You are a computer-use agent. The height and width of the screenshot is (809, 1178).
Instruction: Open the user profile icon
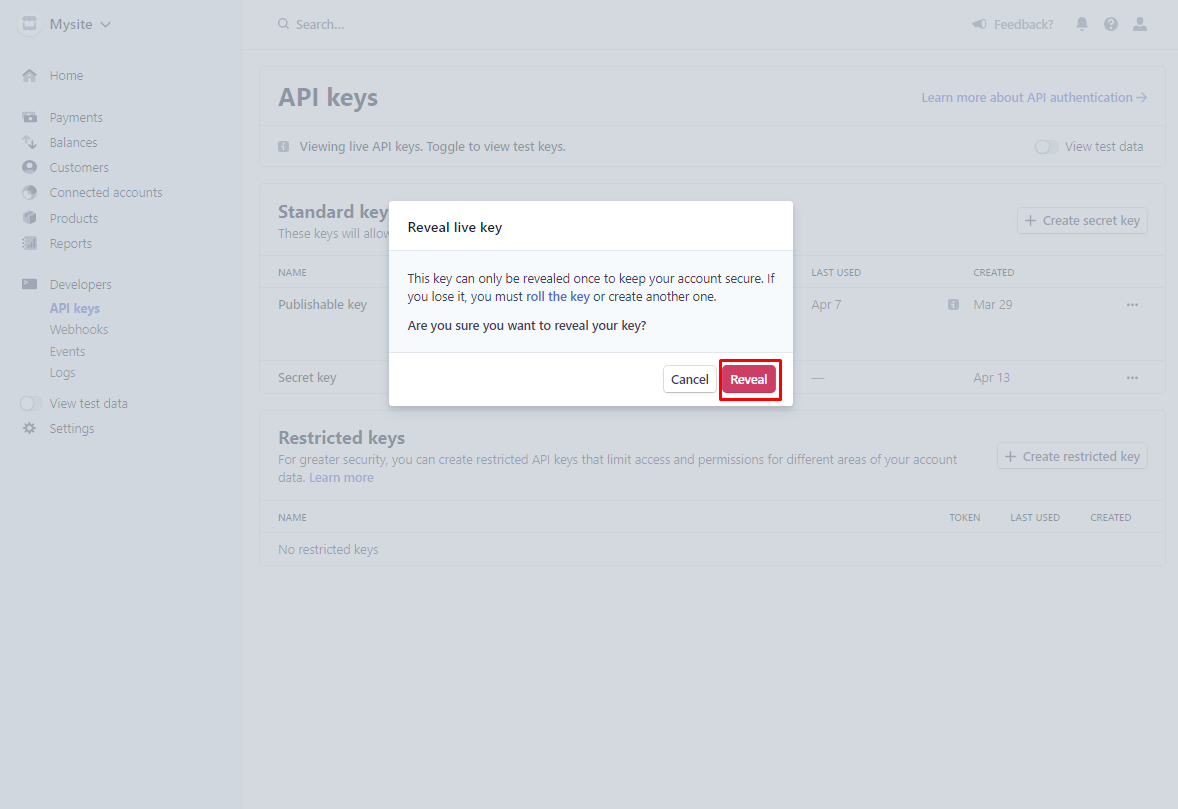(x=1140, y=23)
